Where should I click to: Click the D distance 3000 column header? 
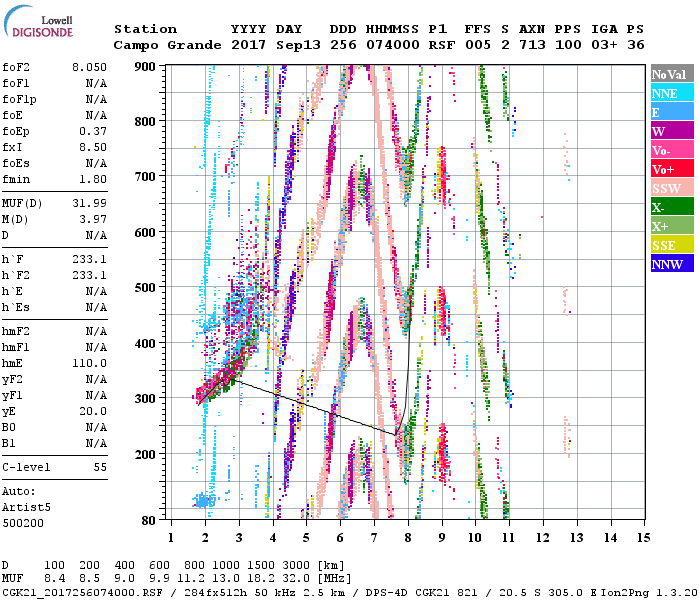click(296, 565)
